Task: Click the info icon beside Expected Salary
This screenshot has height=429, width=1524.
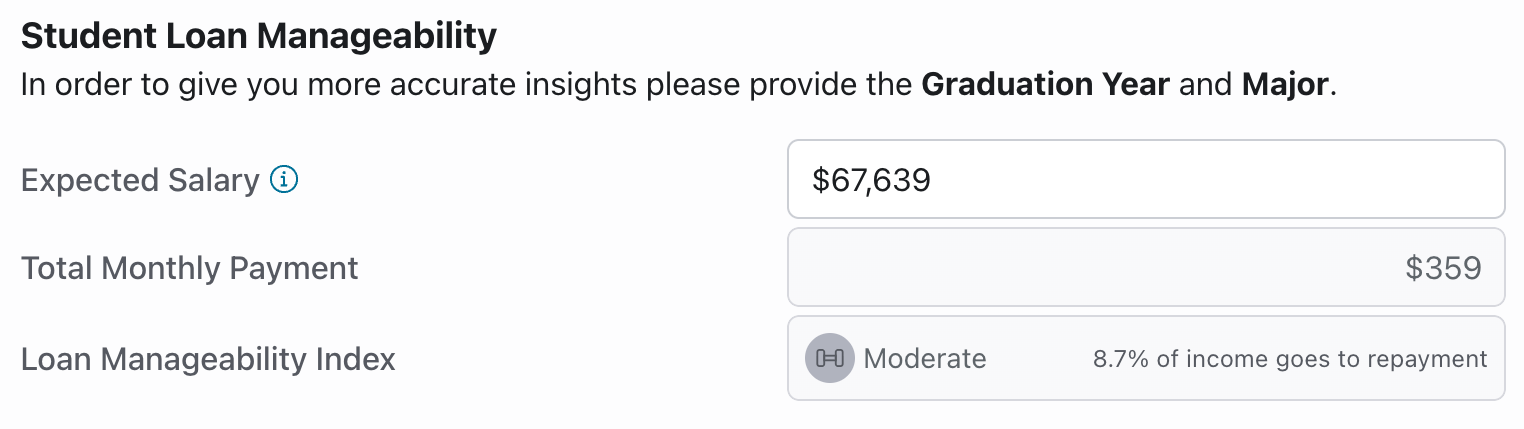Action: pyautogui.click(x=285, y=180)
